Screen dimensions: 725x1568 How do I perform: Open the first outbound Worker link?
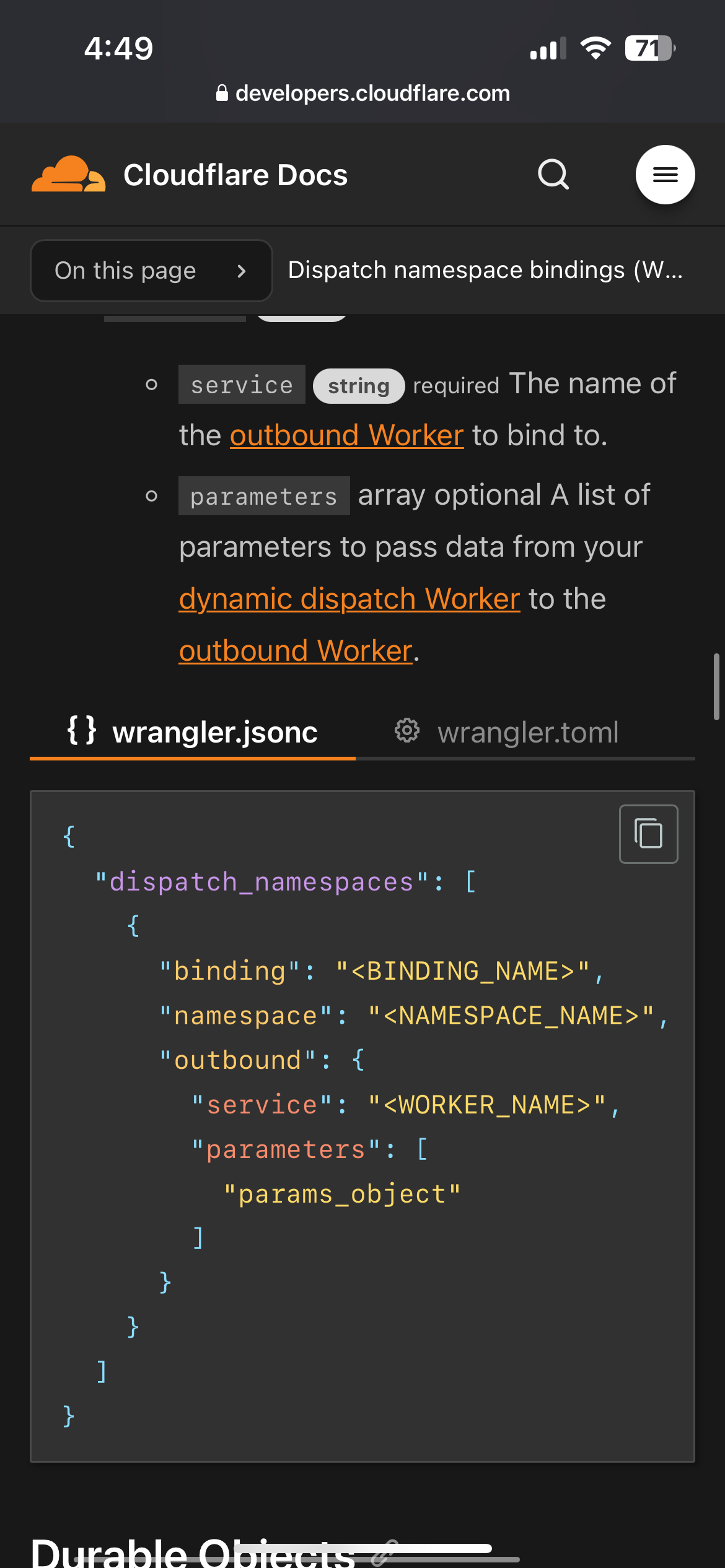346,435
